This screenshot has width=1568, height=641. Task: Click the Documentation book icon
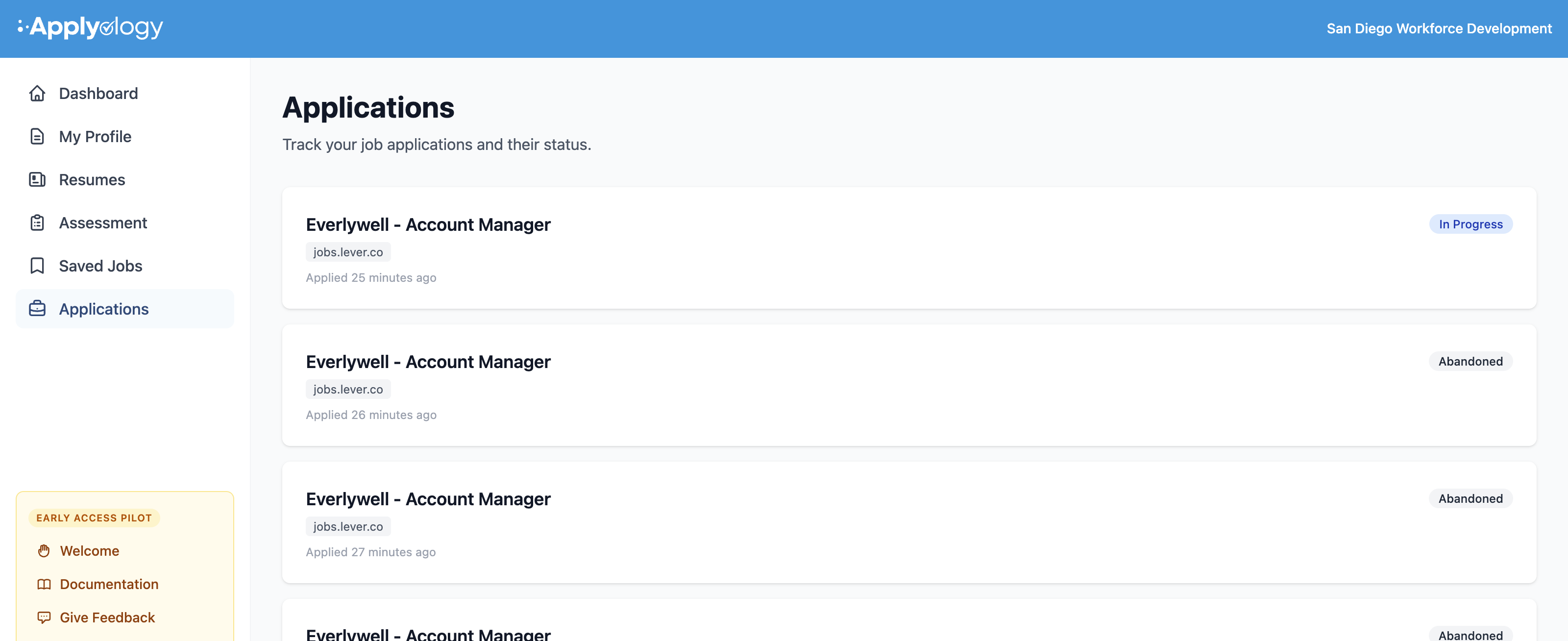[44, 584]
